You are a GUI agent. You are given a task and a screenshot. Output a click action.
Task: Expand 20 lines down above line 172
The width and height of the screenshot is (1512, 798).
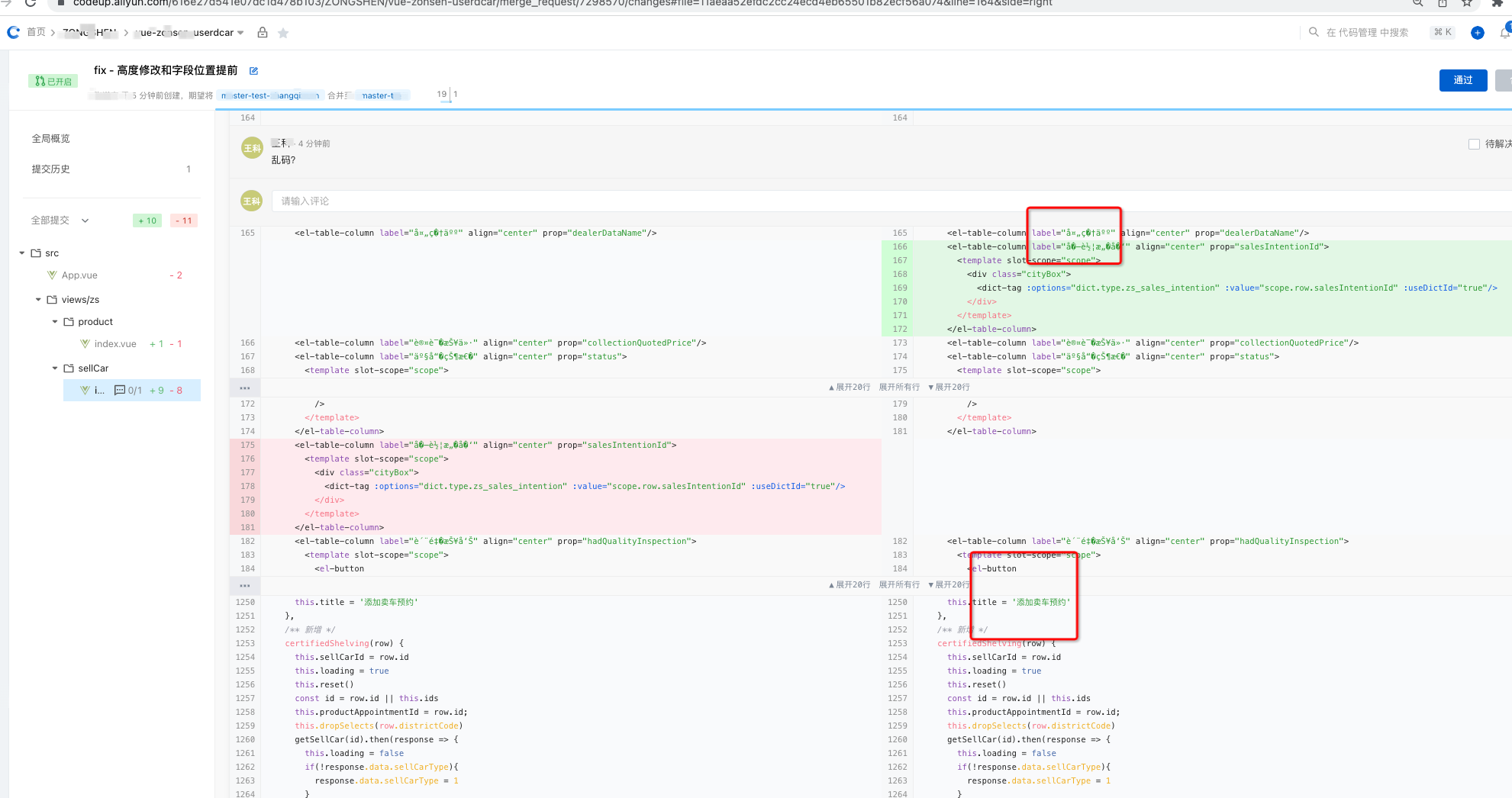click(x=949, y=388)
